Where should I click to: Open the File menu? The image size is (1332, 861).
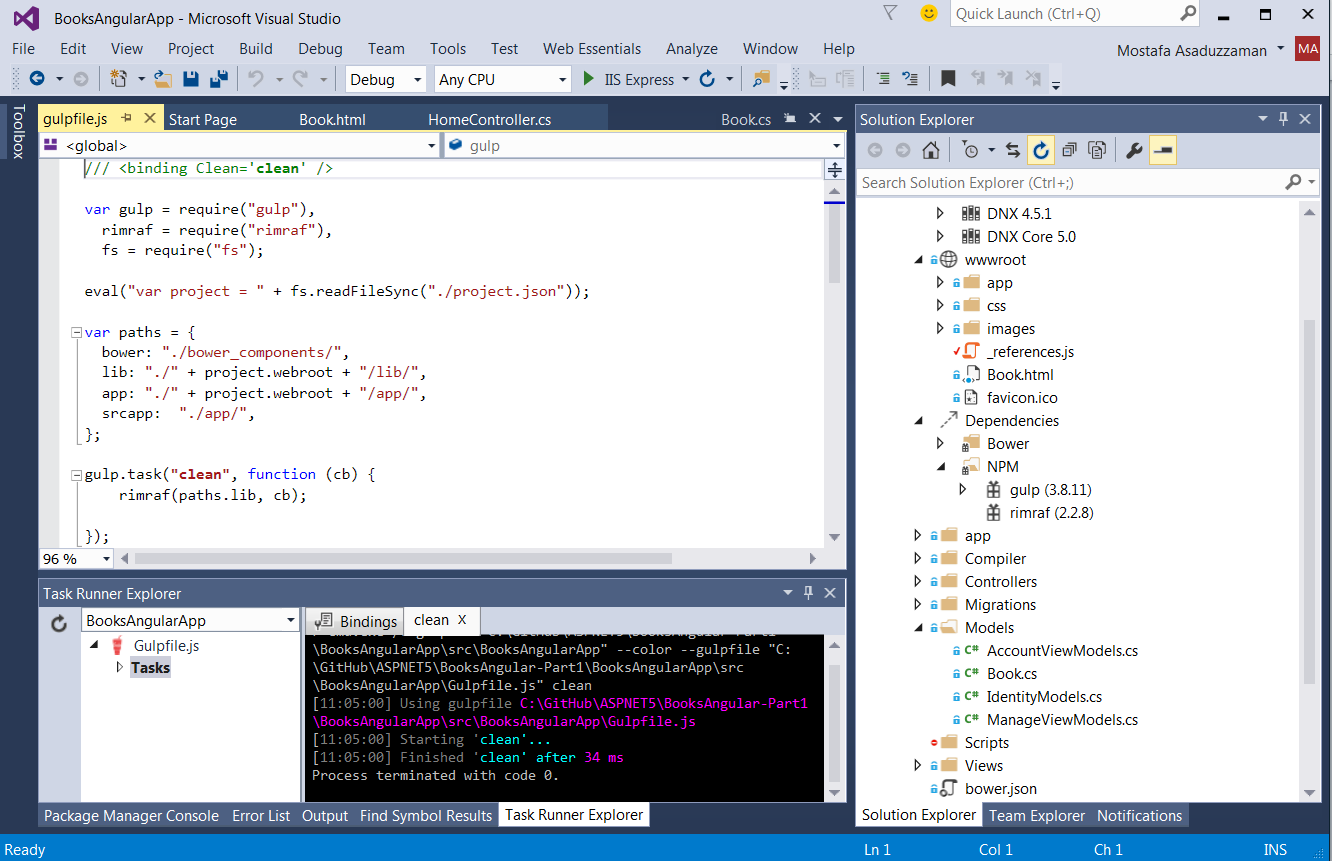click(23, 48)
